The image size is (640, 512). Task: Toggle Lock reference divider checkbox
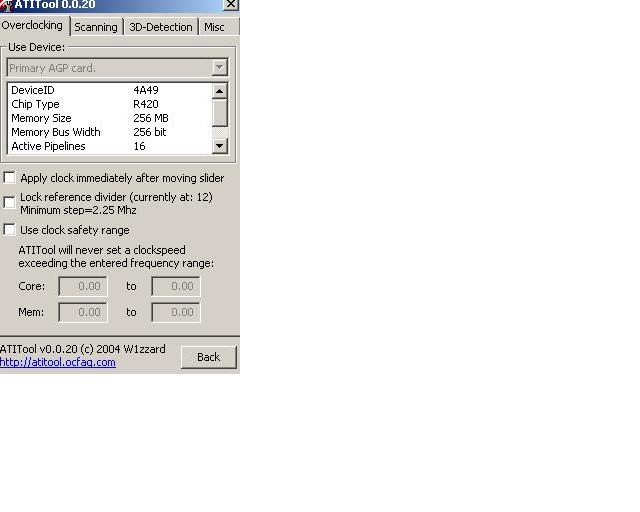tap(9, 203)
